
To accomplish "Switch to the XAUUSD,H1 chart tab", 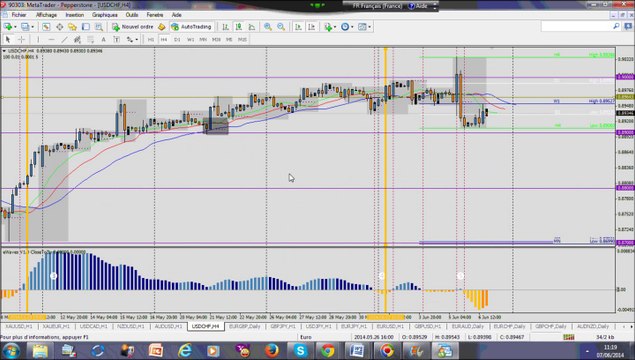I will (19, 326).
